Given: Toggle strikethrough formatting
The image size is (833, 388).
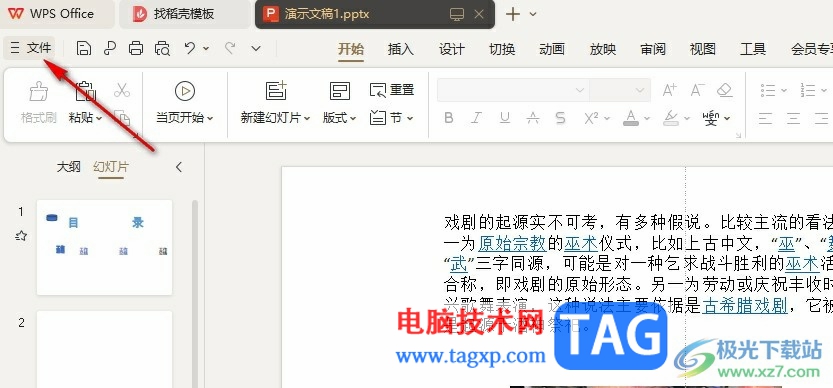Looking at the screenshot, I should [532, 118].
